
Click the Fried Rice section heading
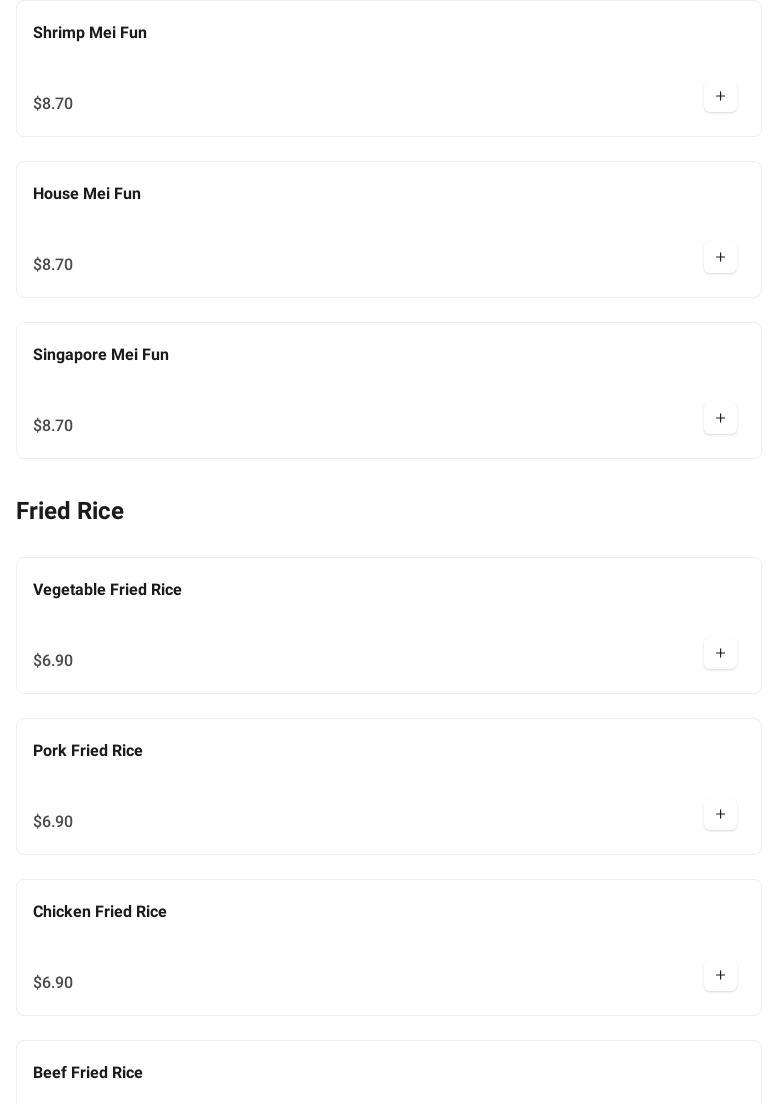[x=70, y=511]
